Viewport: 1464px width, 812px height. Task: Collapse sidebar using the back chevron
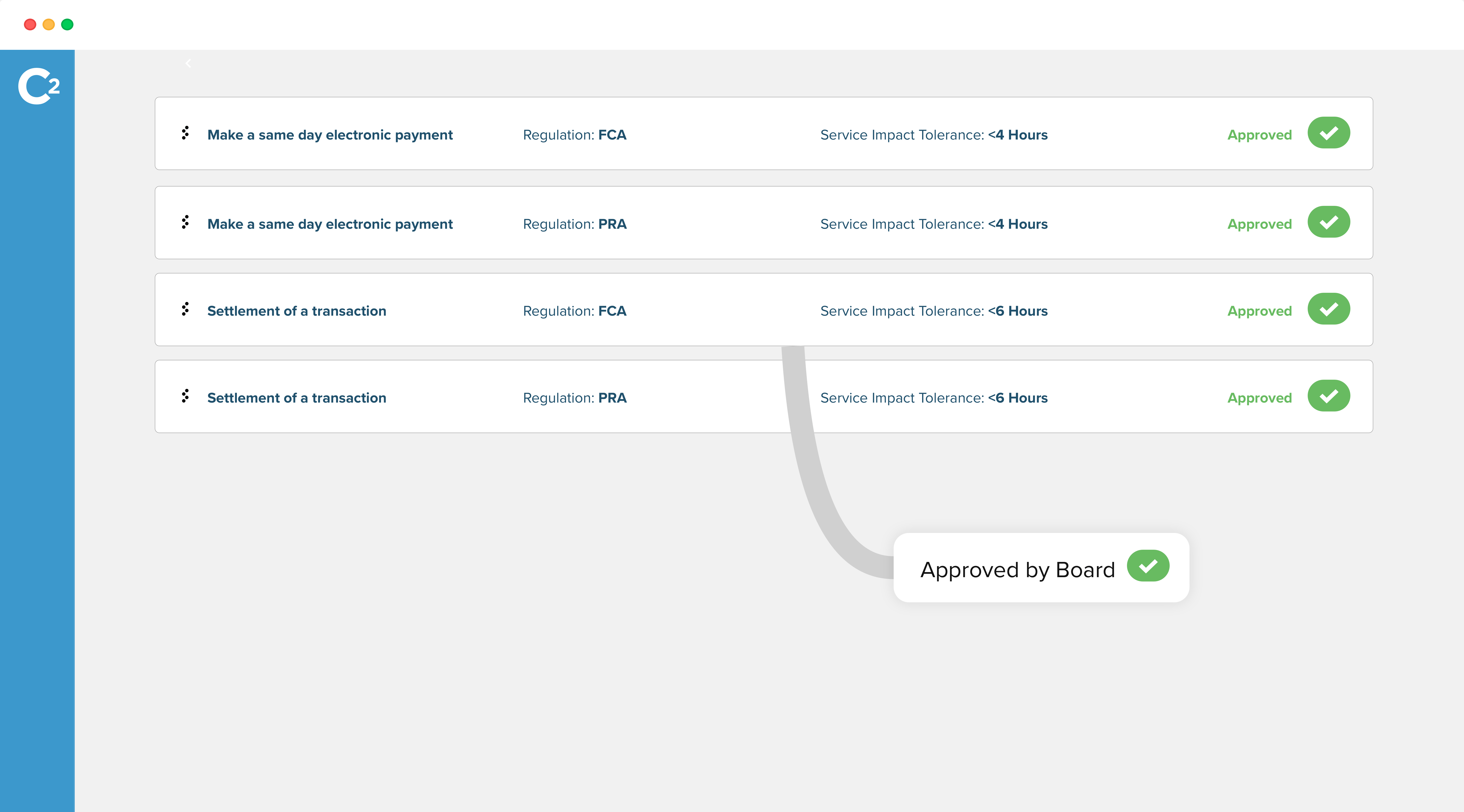(188, 63)
